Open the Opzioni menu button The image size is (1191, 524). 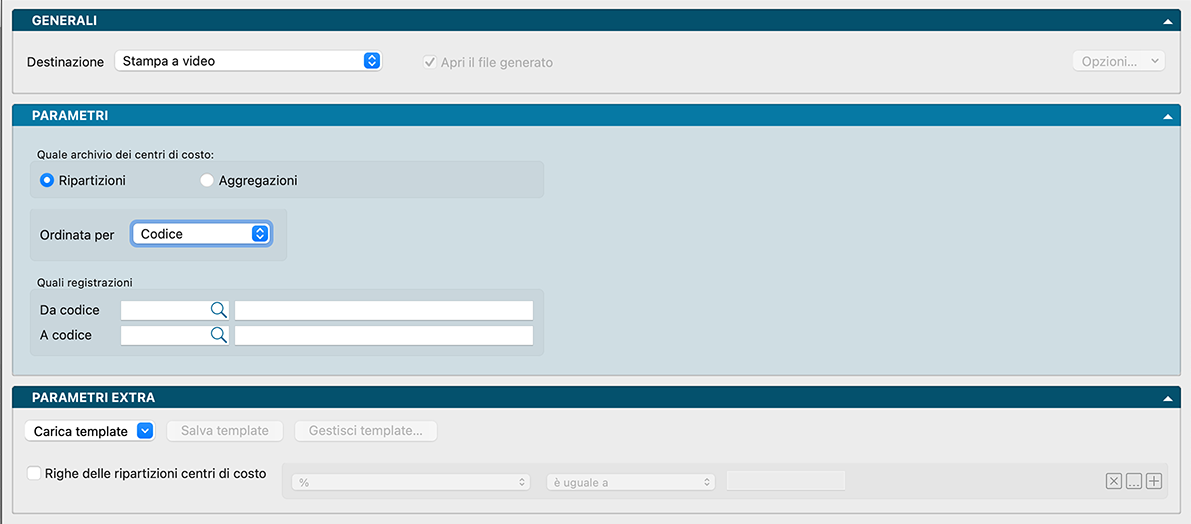click(1118, 62)
